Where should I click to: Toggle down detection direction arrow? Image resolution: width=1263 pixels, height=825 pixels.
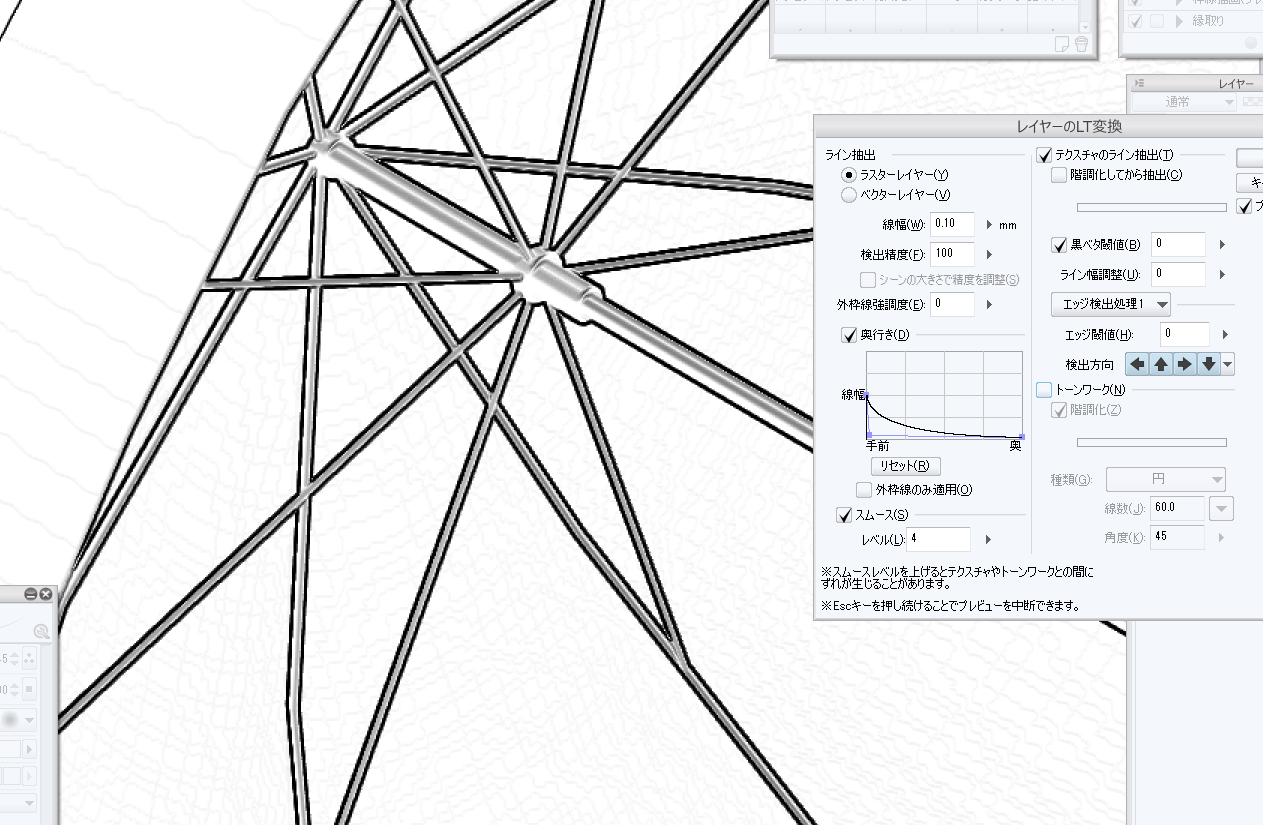pos(1209,364)
